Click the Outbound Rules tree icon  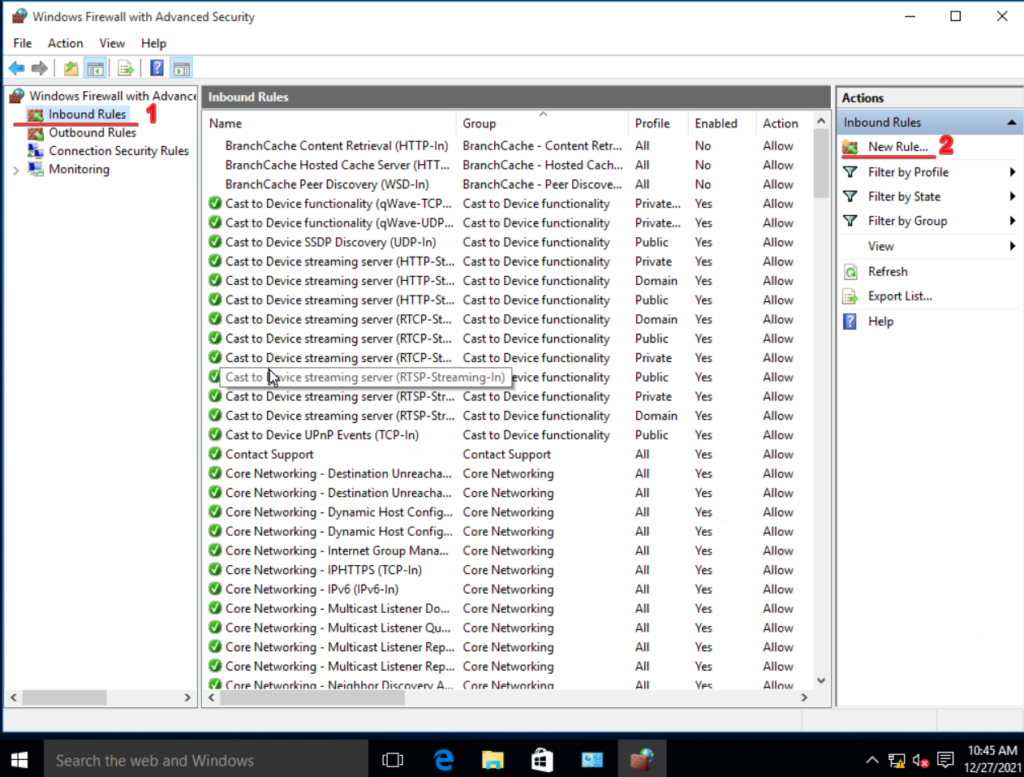36,133
